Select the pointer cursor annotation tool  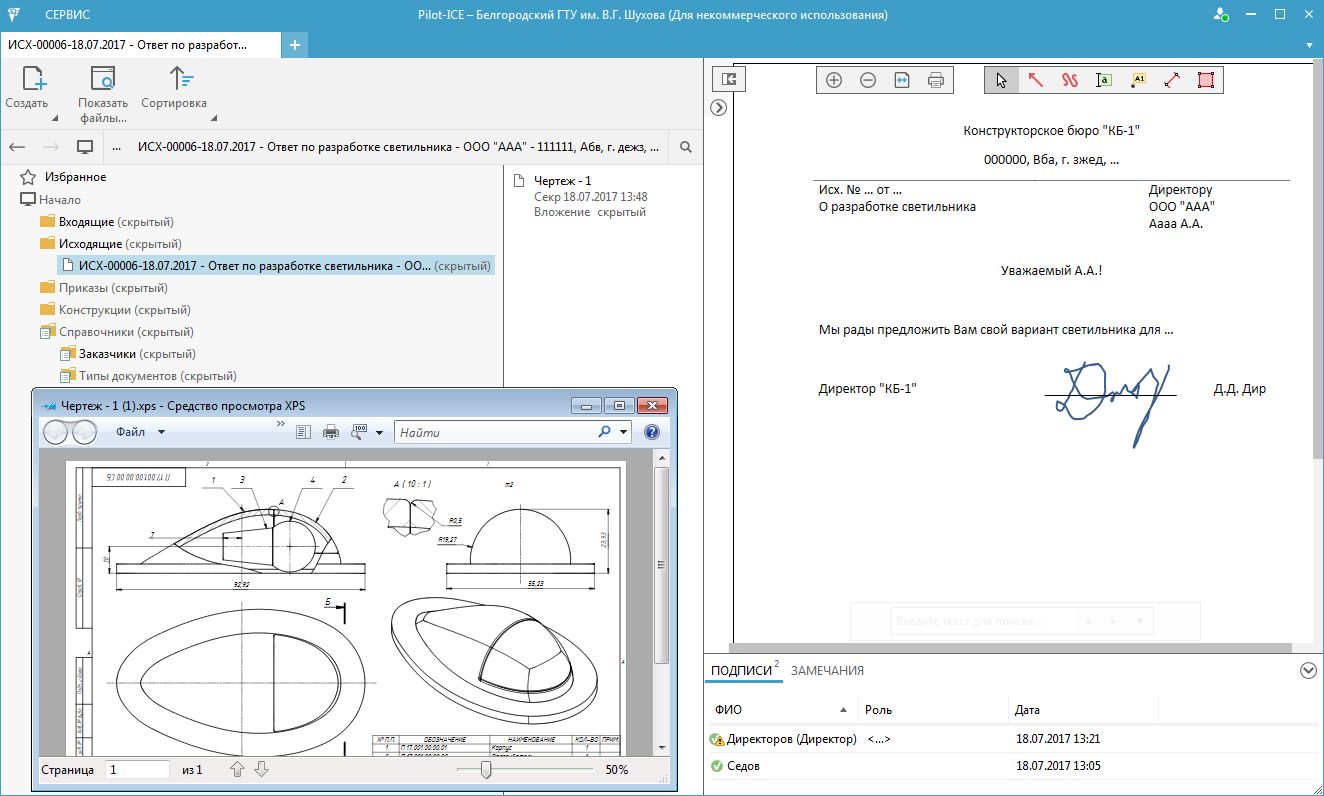tap(1002, 80)
